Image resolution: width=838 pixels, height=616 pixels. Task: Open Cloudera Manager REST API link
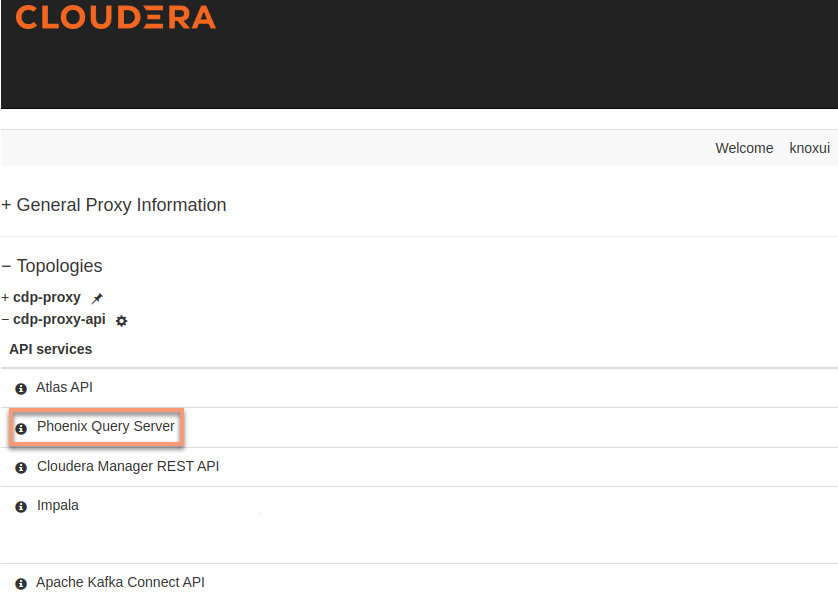point(128,466)
